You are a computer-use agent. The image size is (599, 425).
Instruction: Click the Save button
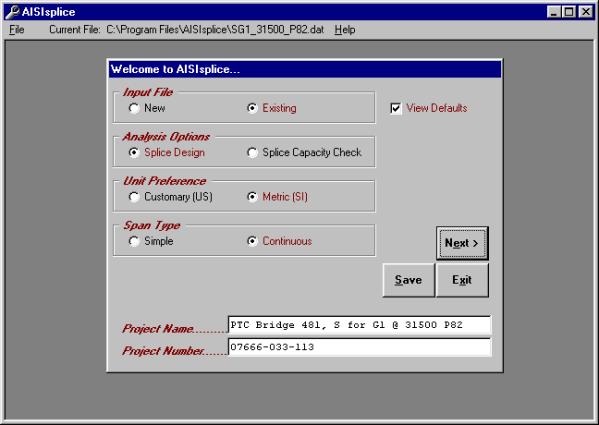click(408, 280)
